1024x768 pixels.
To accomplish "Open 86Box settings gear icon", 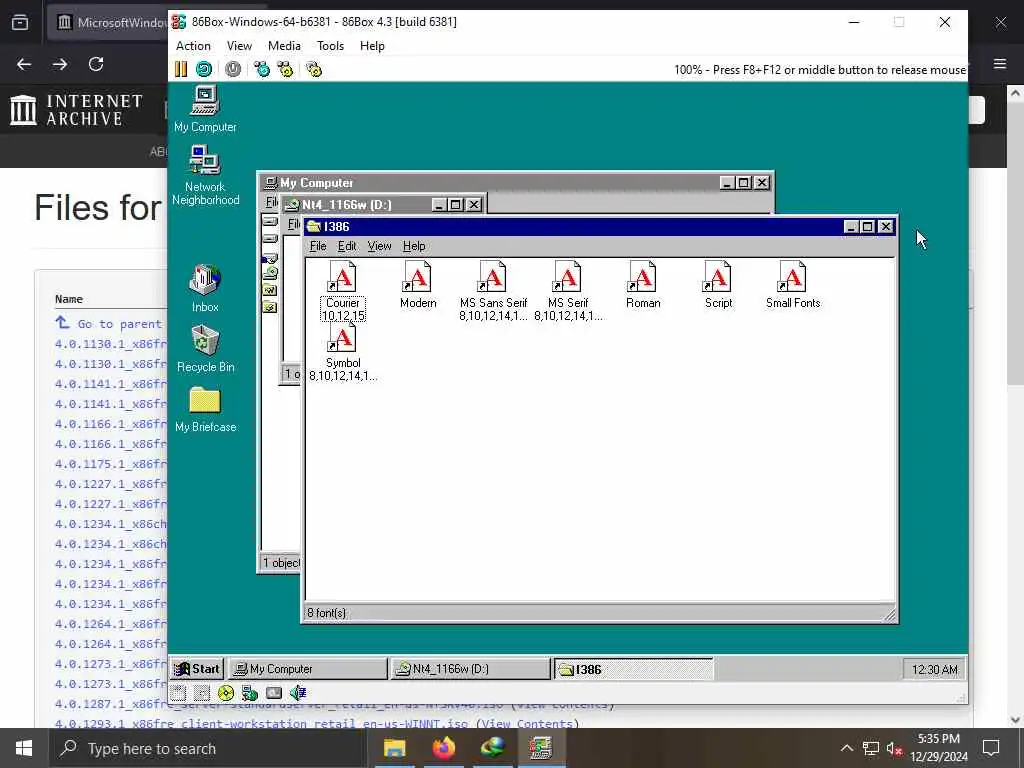I will click(314, 69).
